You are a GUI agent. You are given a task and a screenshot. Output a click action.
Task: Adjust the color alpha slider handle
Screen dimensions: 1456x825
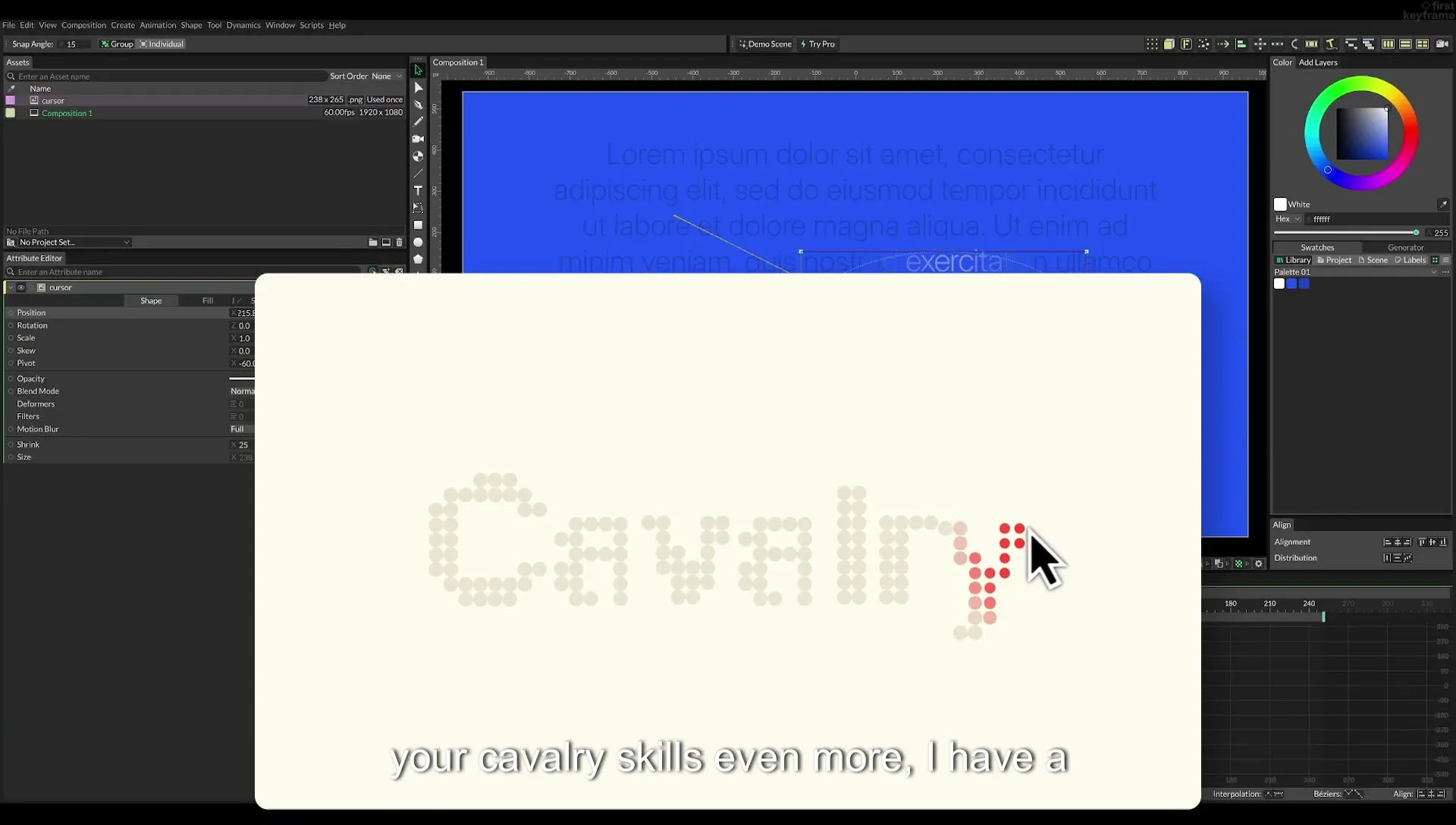pos(1416,233)
